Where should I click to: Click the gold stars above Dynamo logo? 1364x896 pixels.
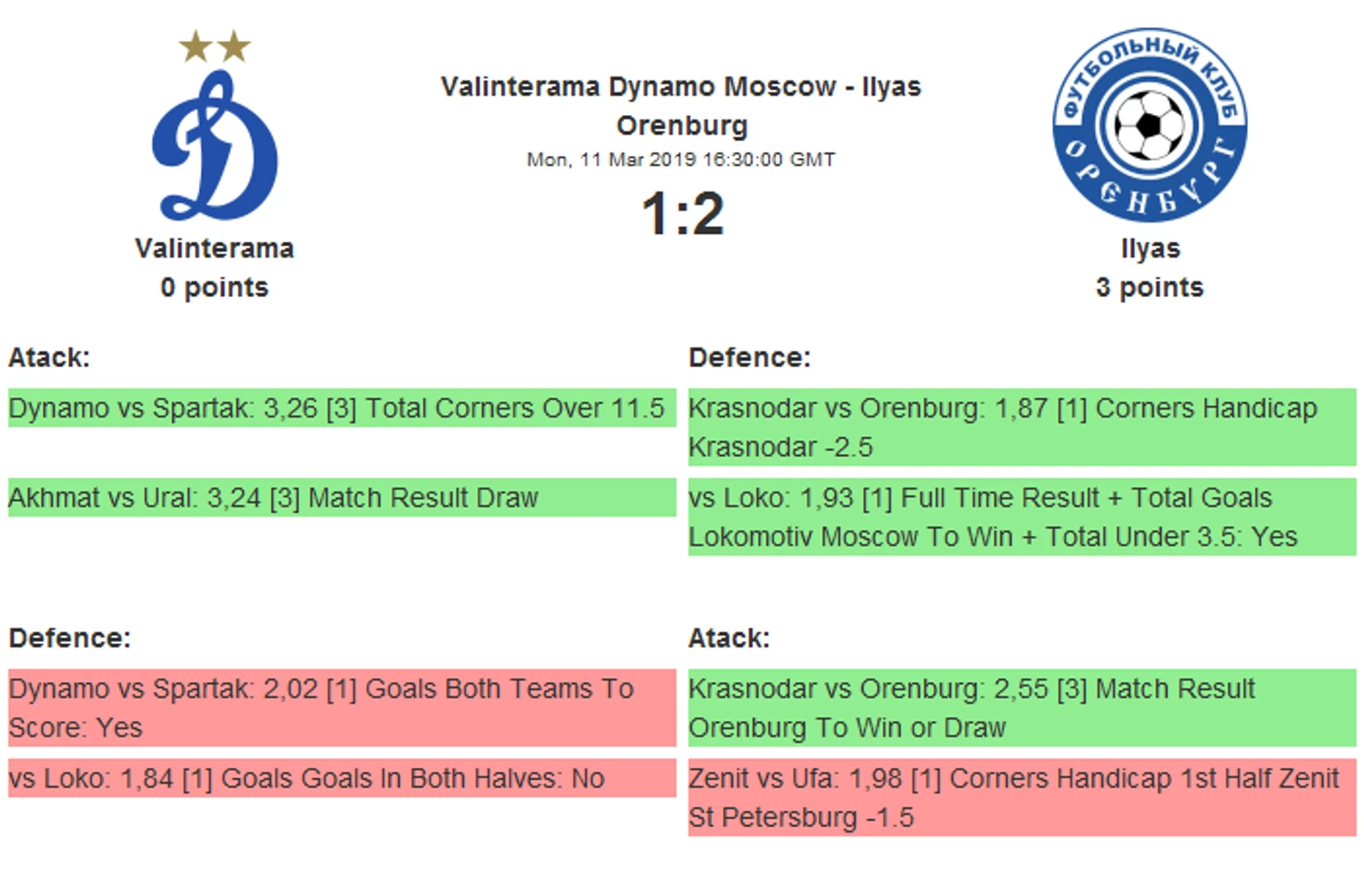click(x=214, y=46)
